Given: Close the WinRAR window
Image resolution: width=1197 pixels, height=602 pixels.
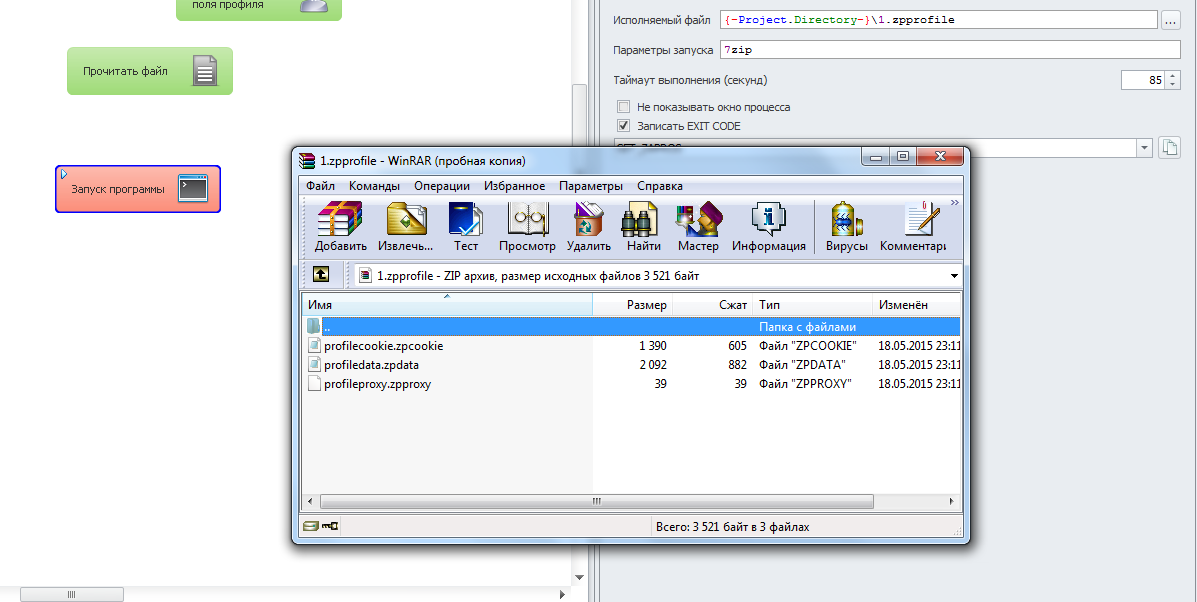Looking at the screenshot, I should [940, 156].
